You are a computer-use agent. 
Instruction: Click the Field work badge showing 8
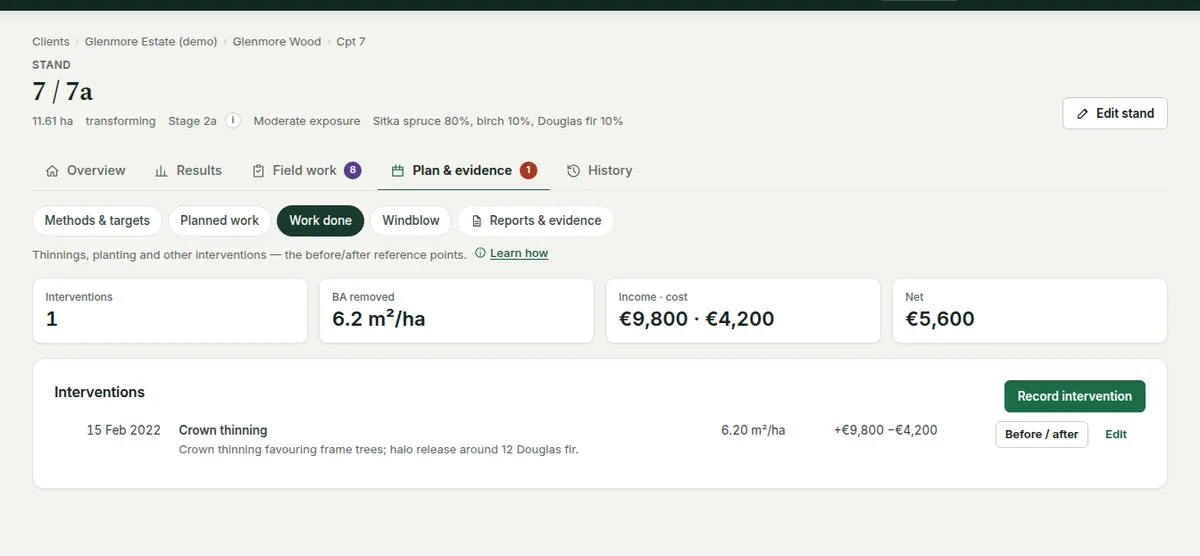(x=352, y=170)
